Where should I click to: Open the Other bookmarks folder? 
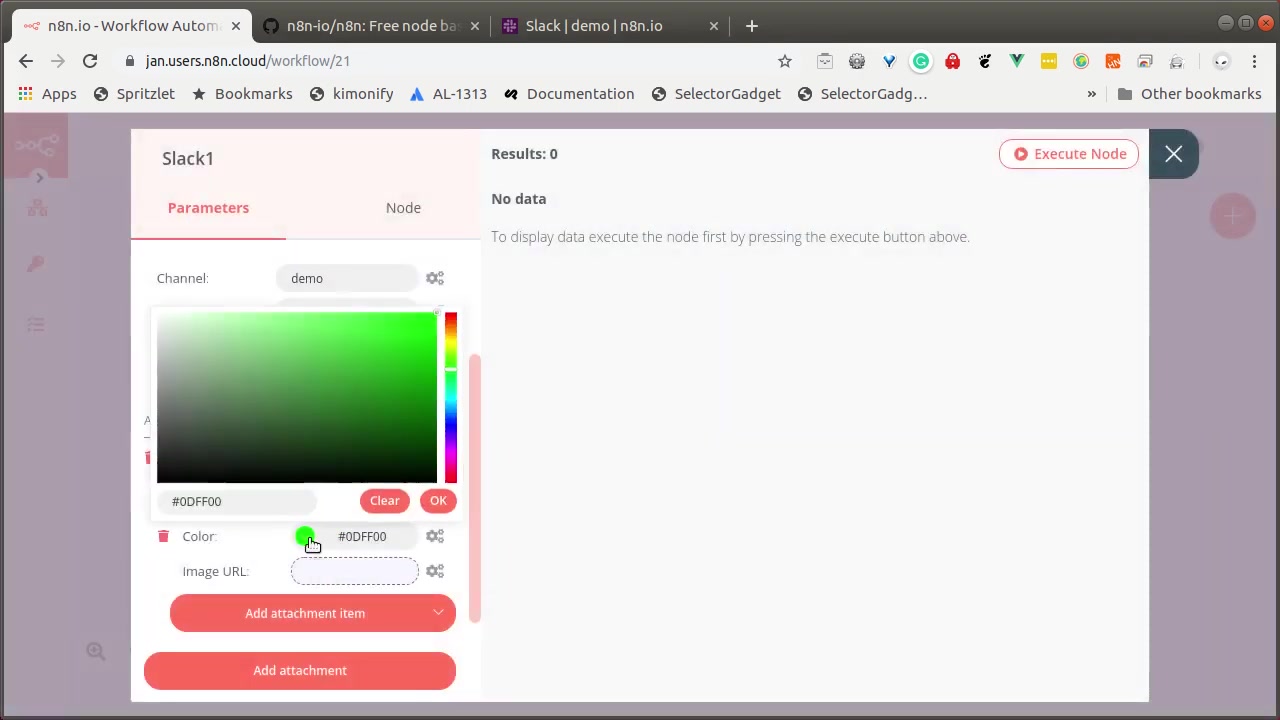pos(1189,94)
